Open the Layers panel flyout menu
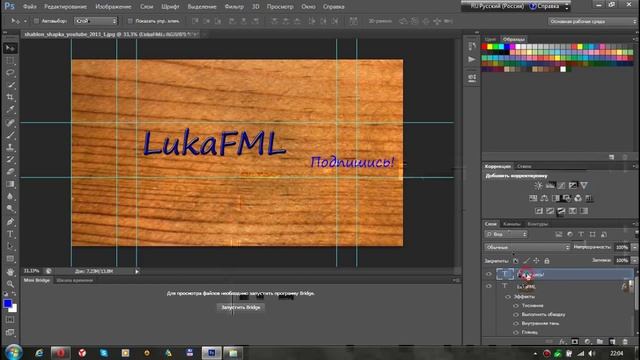Screen dimensions: 640x360 click(635, 224)
